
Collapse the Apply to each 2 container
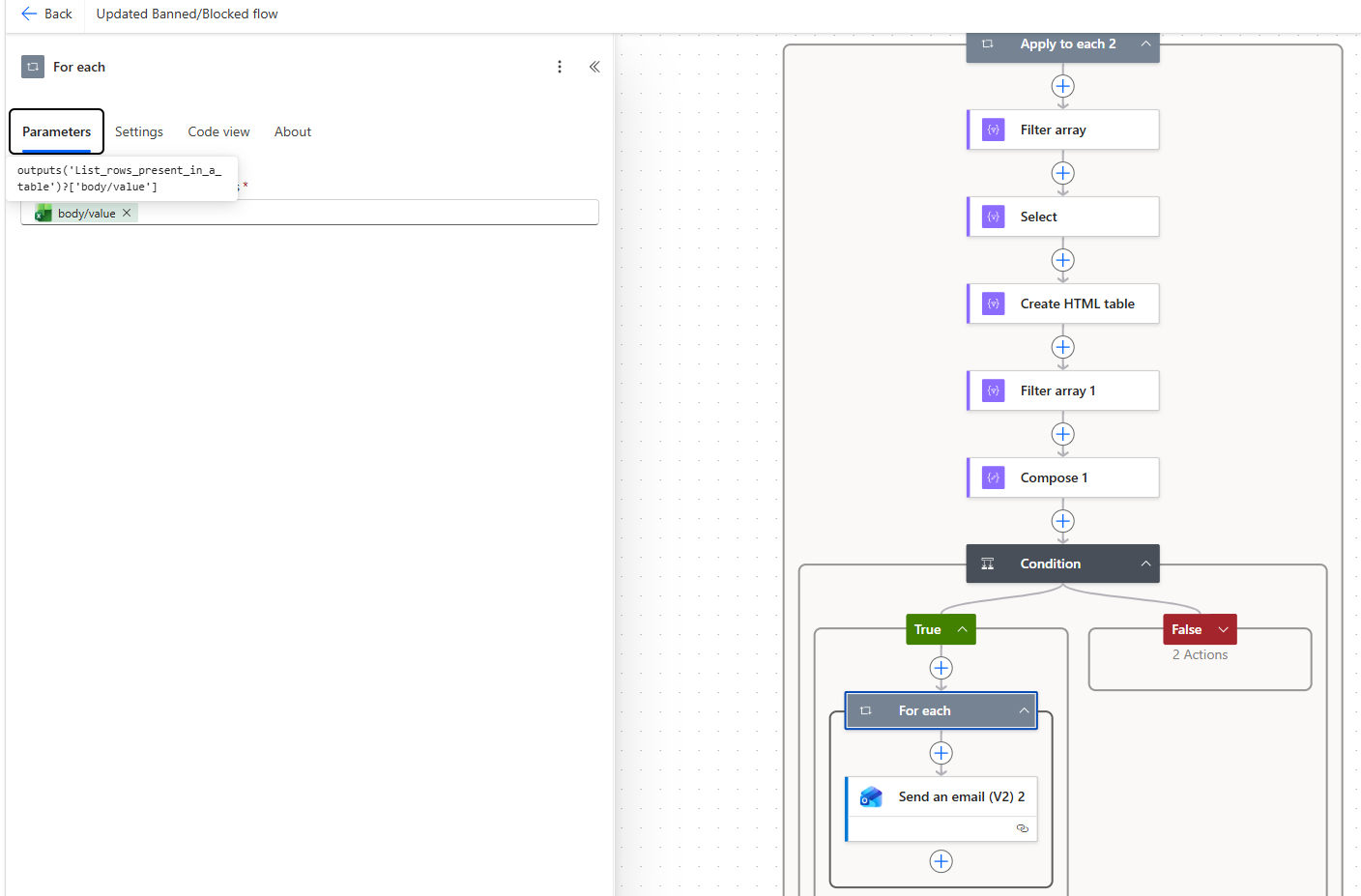1145,43
